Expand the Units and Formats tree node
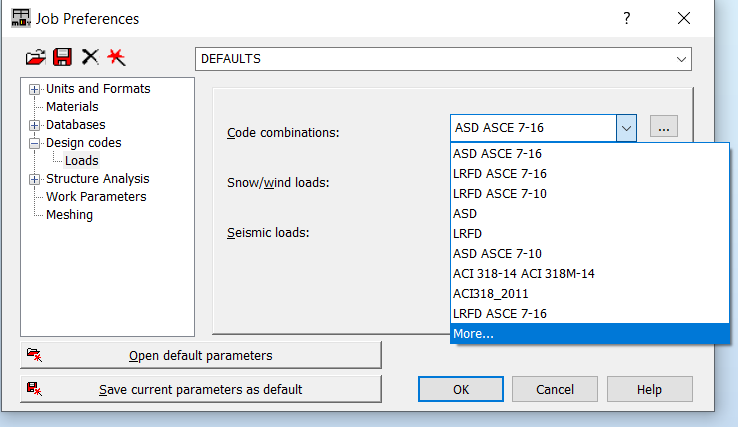Image resolution: width=738 pixels, height=427 pixels. click(x=35, y=89)
